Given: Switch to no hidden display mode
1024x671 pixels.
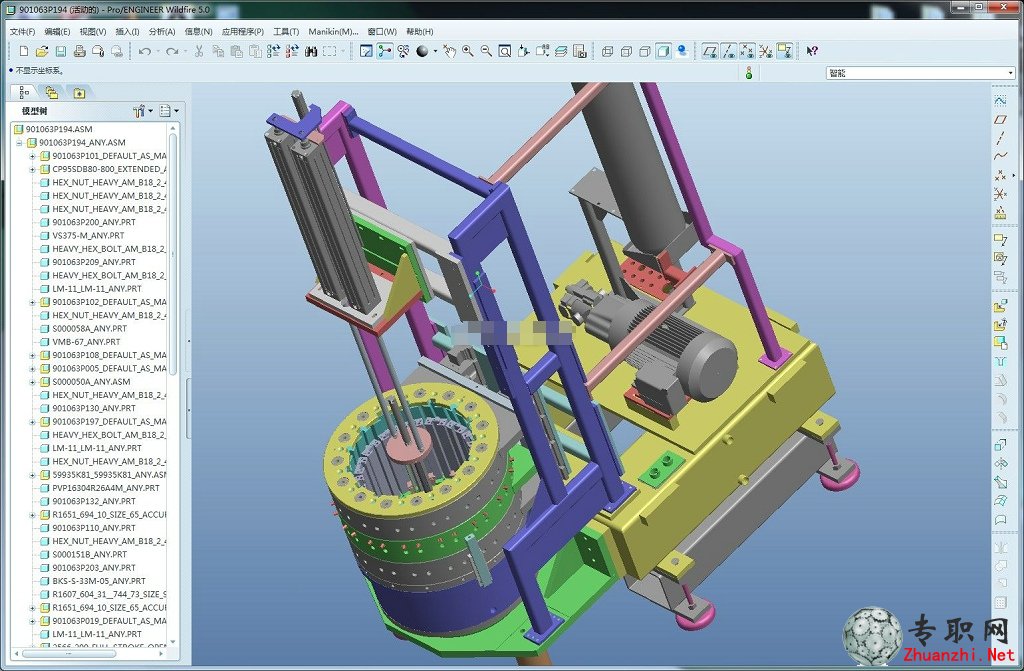Looking at the screenshot, I should [645, 51].
